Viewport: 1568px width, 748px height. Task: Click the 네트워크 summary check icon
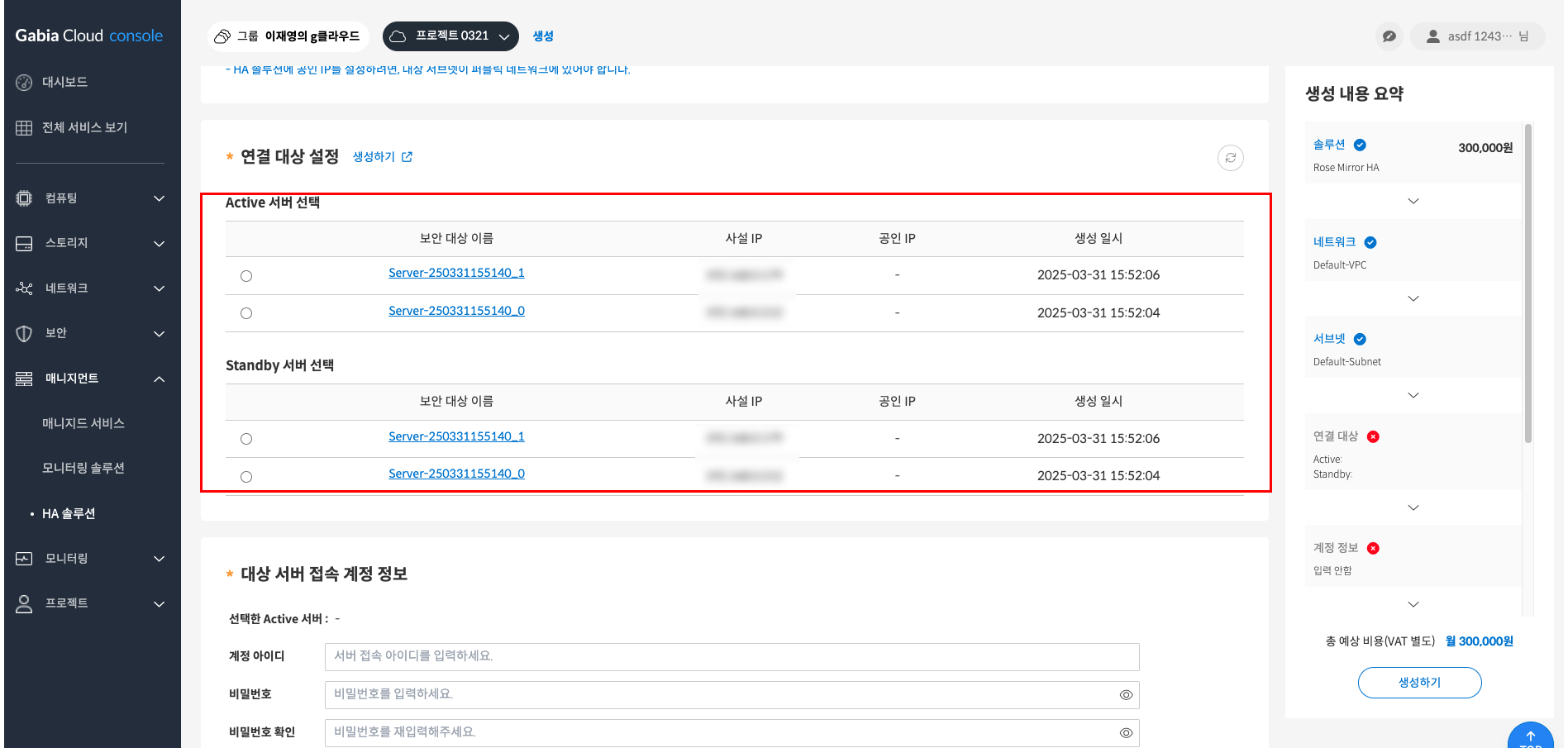coord(1370,242)
